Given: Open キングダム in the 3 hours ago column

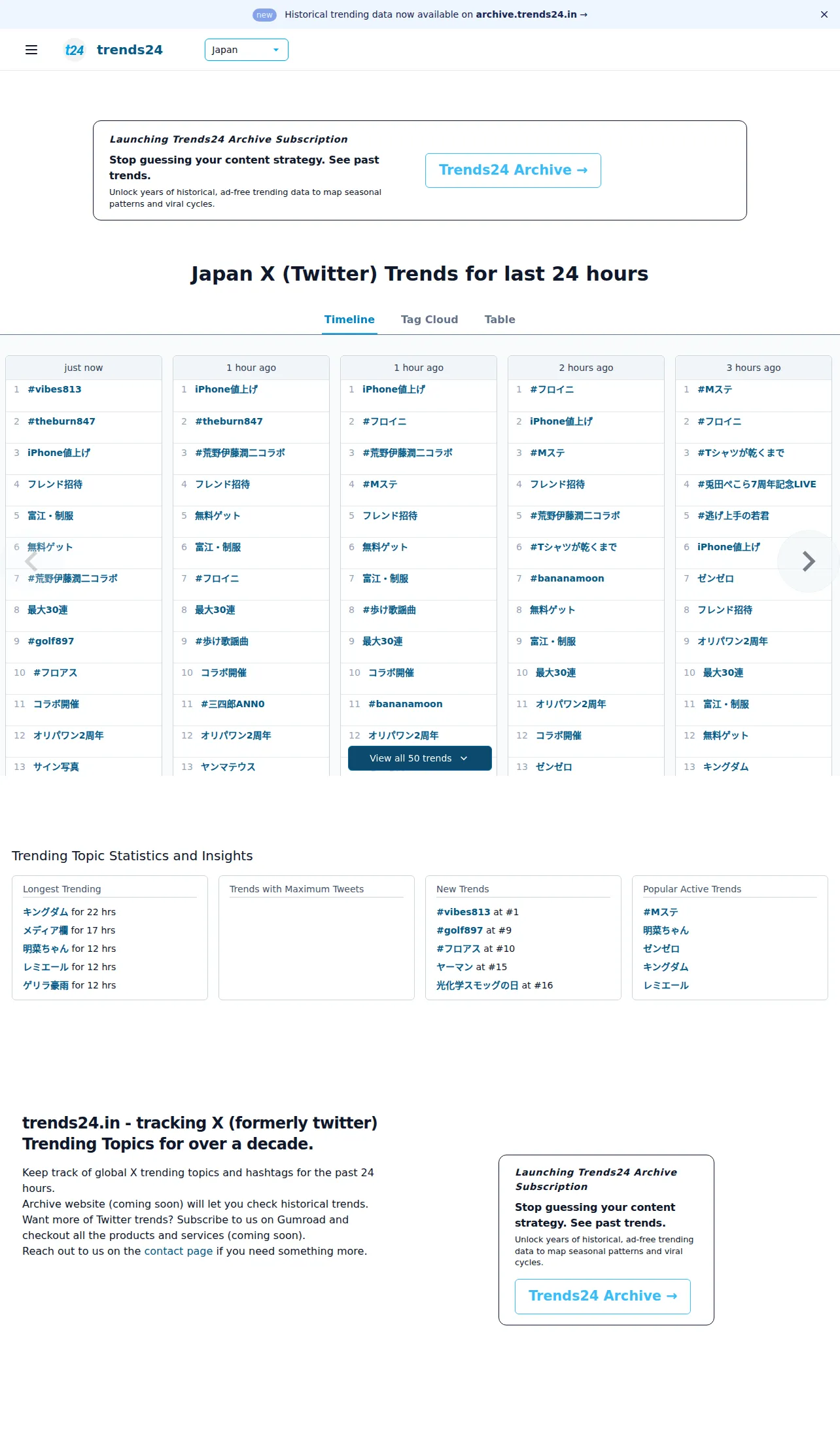Looking at the screenshot, I should (x=726, y=767).
